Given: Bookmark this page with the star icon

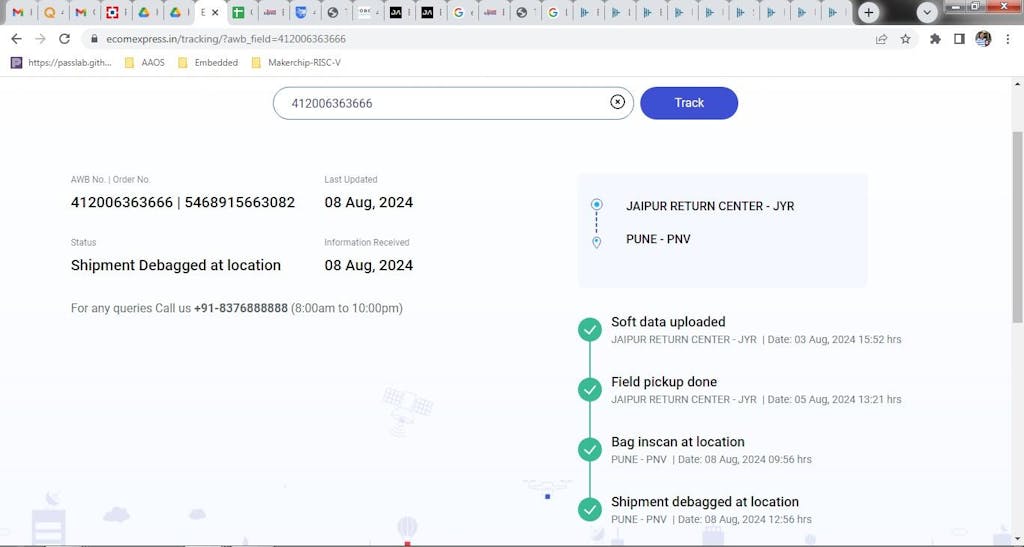Looking at the screenshot, I should click(x=905, y=39).
